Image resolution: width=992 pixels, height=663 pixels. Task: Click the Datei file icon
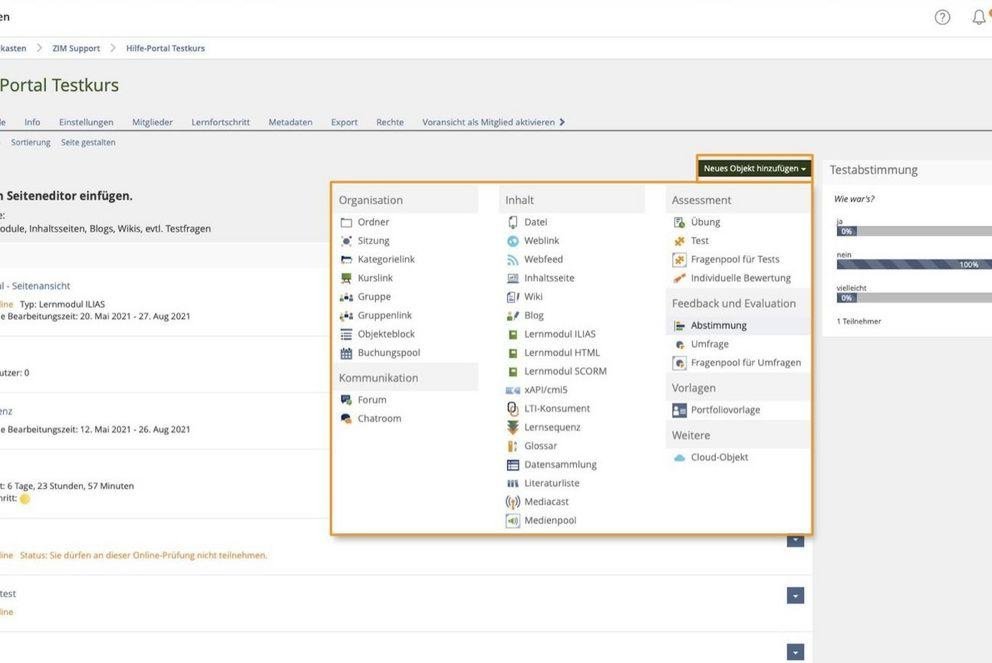pos(512,222)
